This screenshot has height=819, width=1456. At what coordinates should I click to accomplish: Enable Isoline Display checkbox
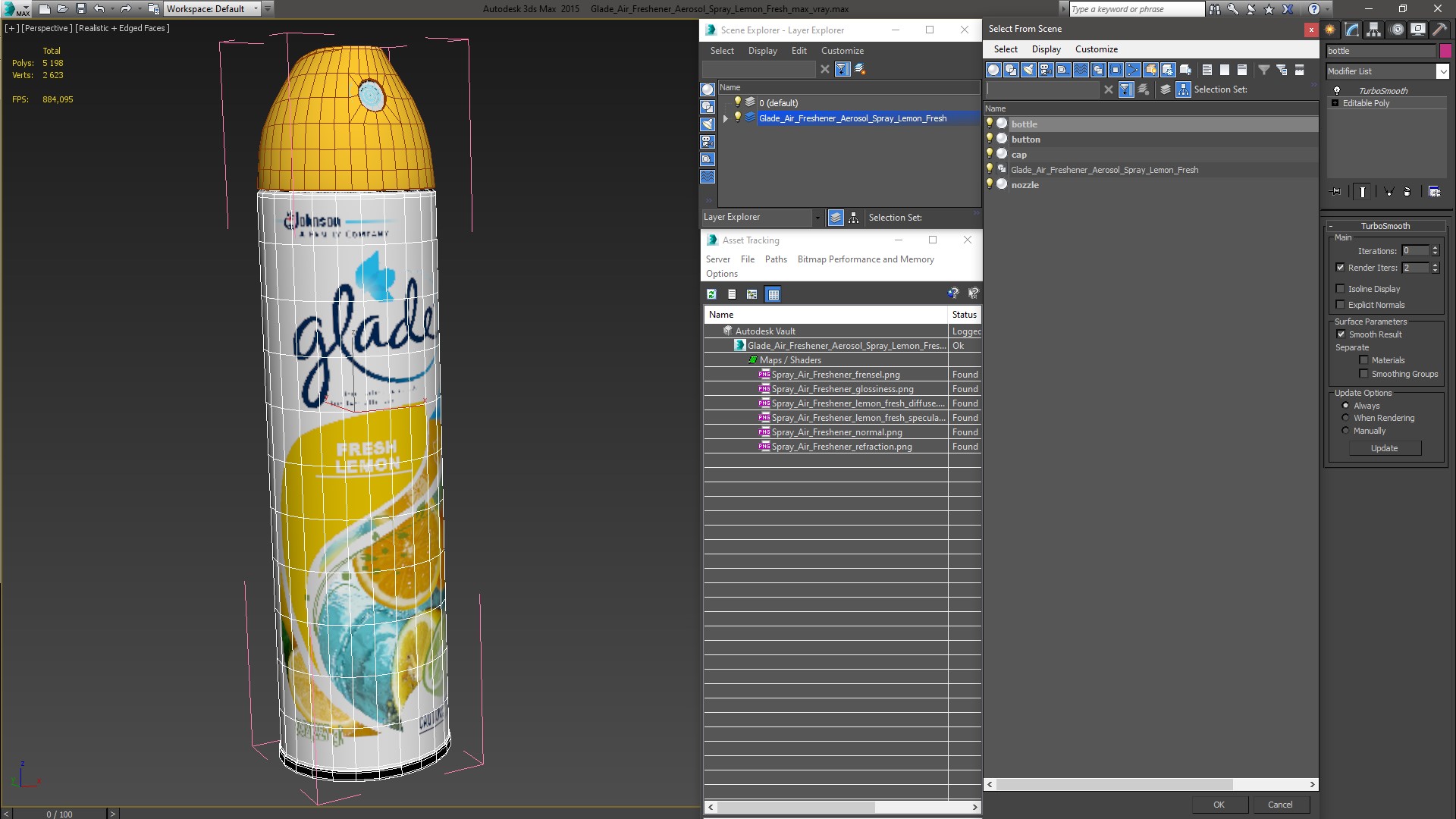[1340, 289]
